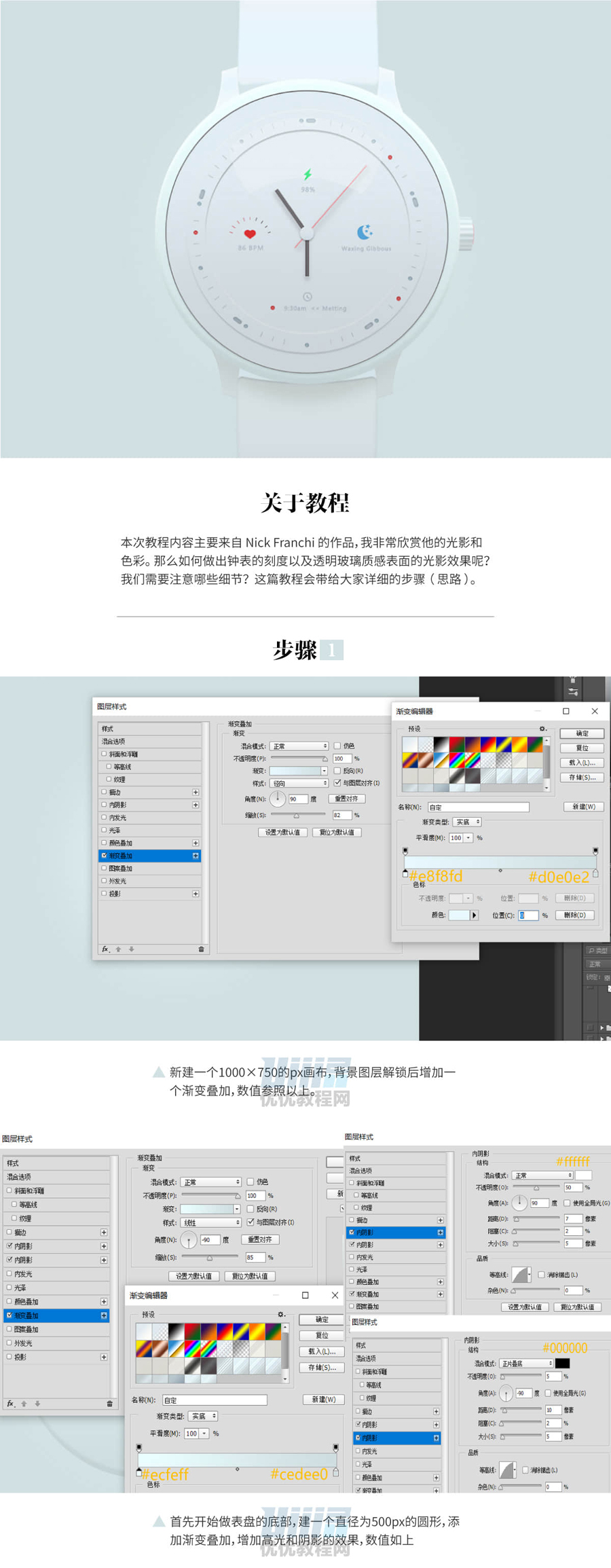Open 渐变类型 实底 dropdown in #e8f8fd editor
Screen dimensions: 611x1568
[467, 822]
